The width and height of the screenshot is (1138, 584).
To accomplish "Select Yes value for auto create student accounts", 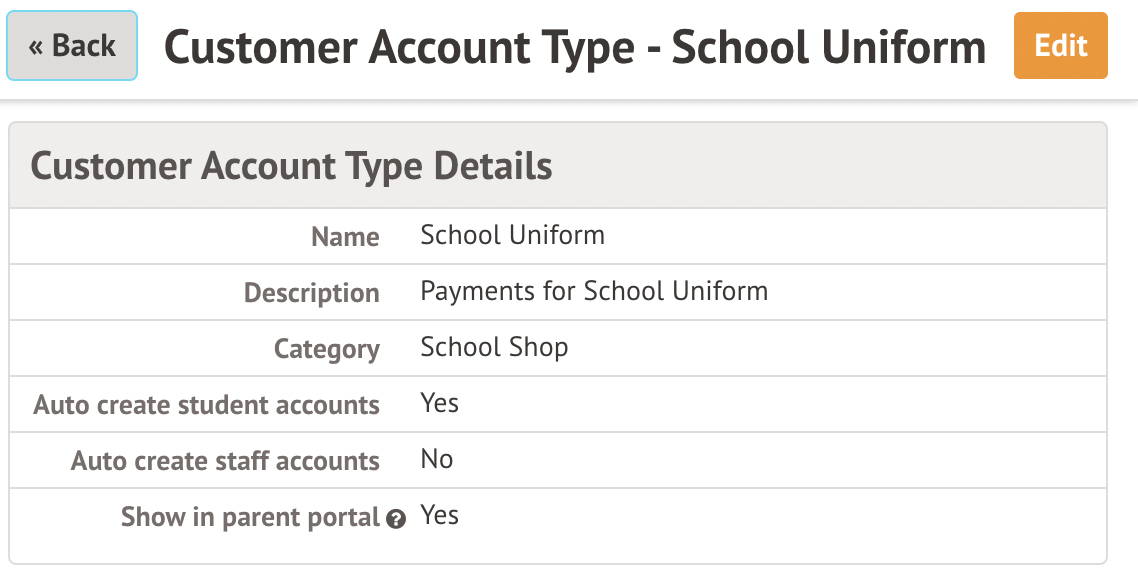I will (x=439, y=404).
